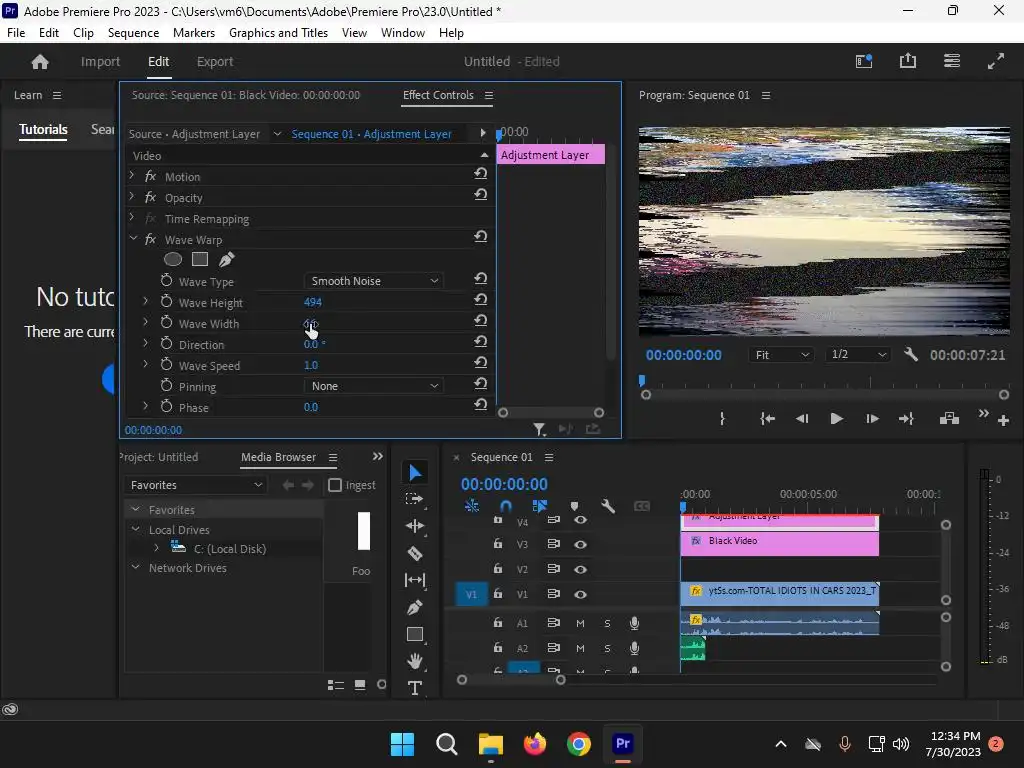Open the Pinning dropdown
Image resolution: width=1024 pixels, height=768 pixels.
(x=374, y=386)
